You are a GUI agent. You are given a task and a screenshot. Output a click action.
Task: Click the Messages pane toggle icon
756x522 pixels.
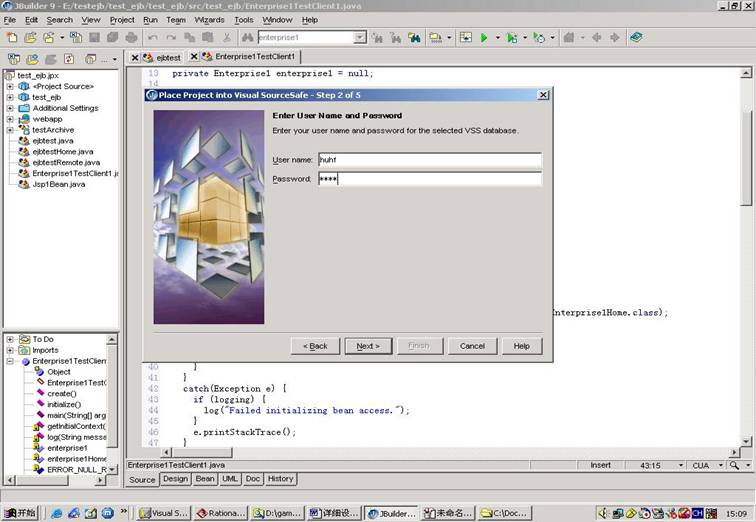coord(466,38)
